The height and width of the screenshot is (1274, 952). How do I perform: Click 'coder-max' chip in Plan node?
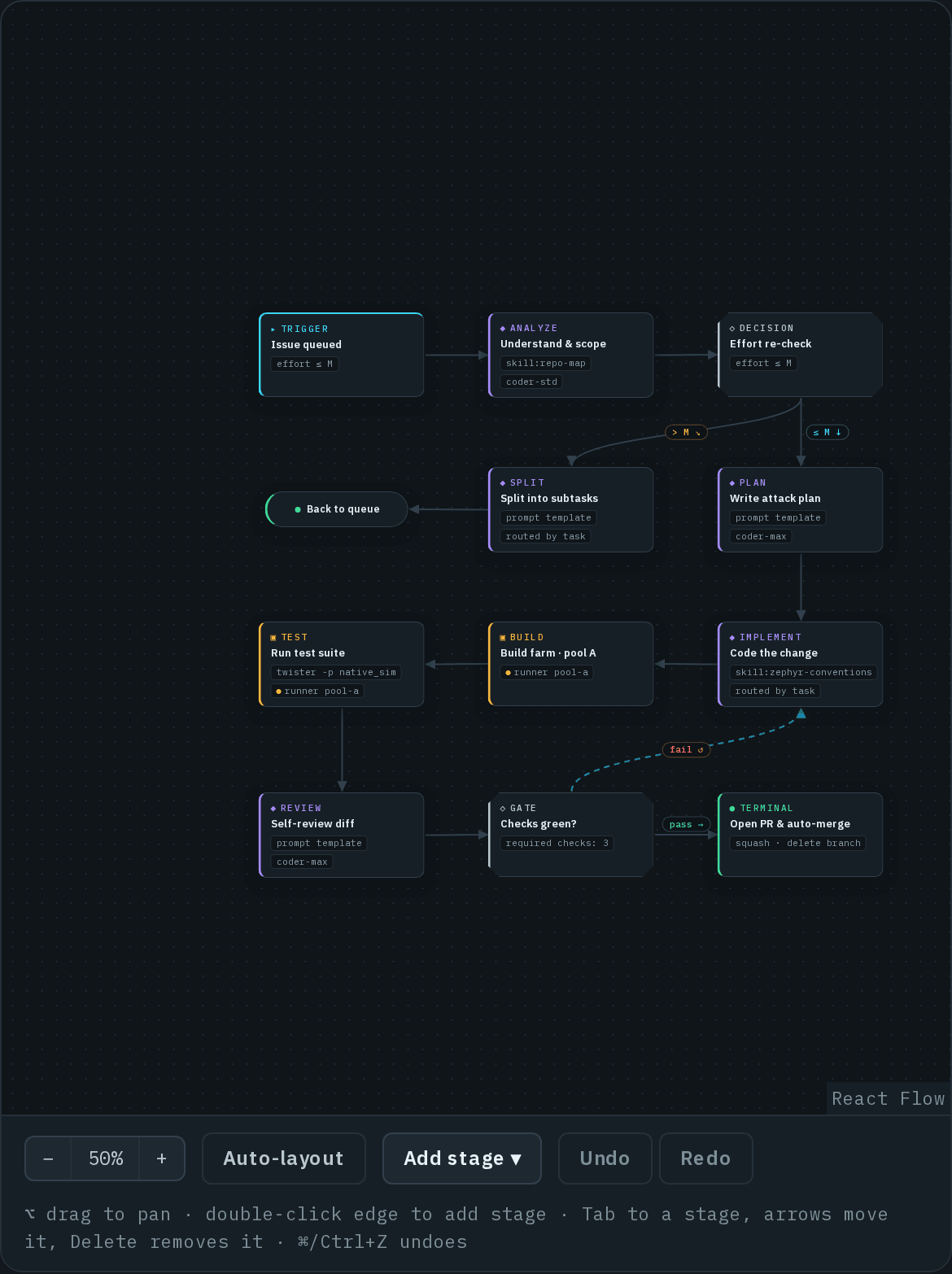761,536
